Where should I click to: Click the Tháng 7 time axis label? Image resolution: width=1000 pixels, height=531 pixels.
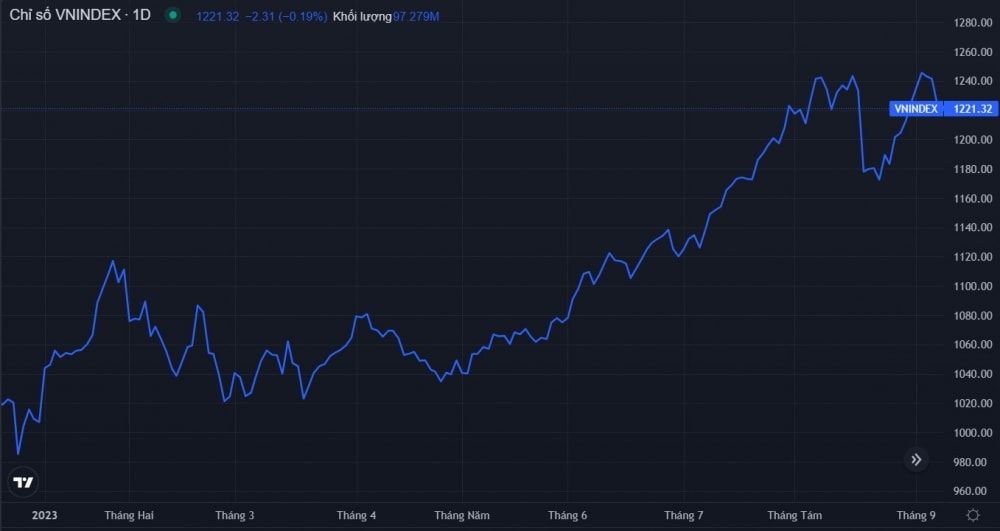pyautogui.click(x=684, y=515)
